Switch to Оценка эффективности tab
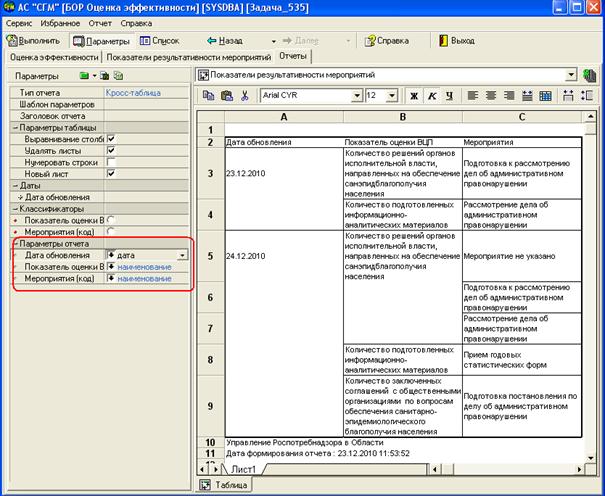 (54, 57)
